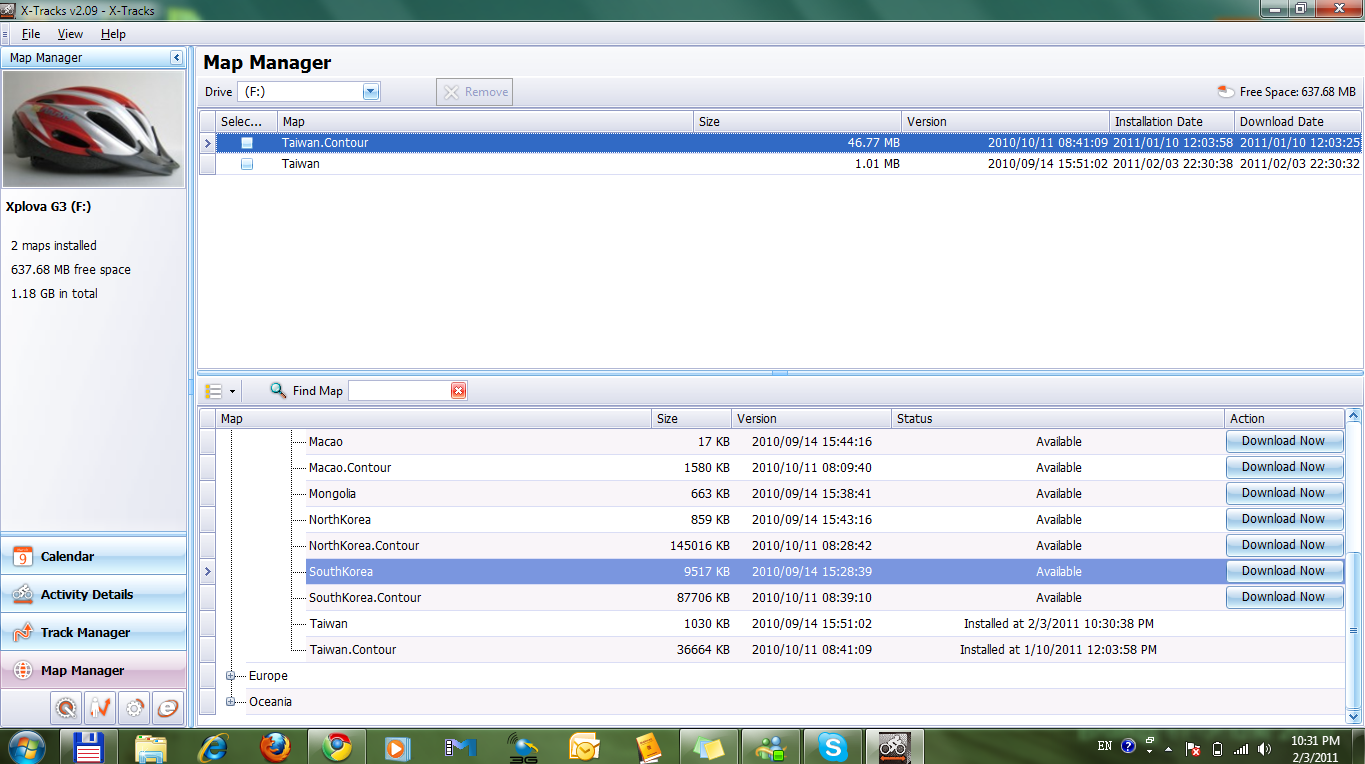Switch to Google Chrome in taskbar
The image size is (1365, 764).
(336, 747)
